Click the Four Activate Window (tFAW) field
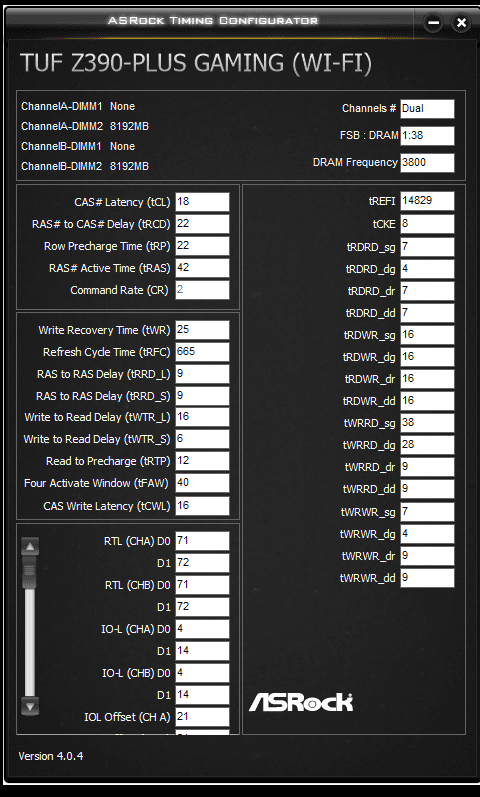Image resolution: width=480 pixels, height=797 pixels. [x=202, y=483]
